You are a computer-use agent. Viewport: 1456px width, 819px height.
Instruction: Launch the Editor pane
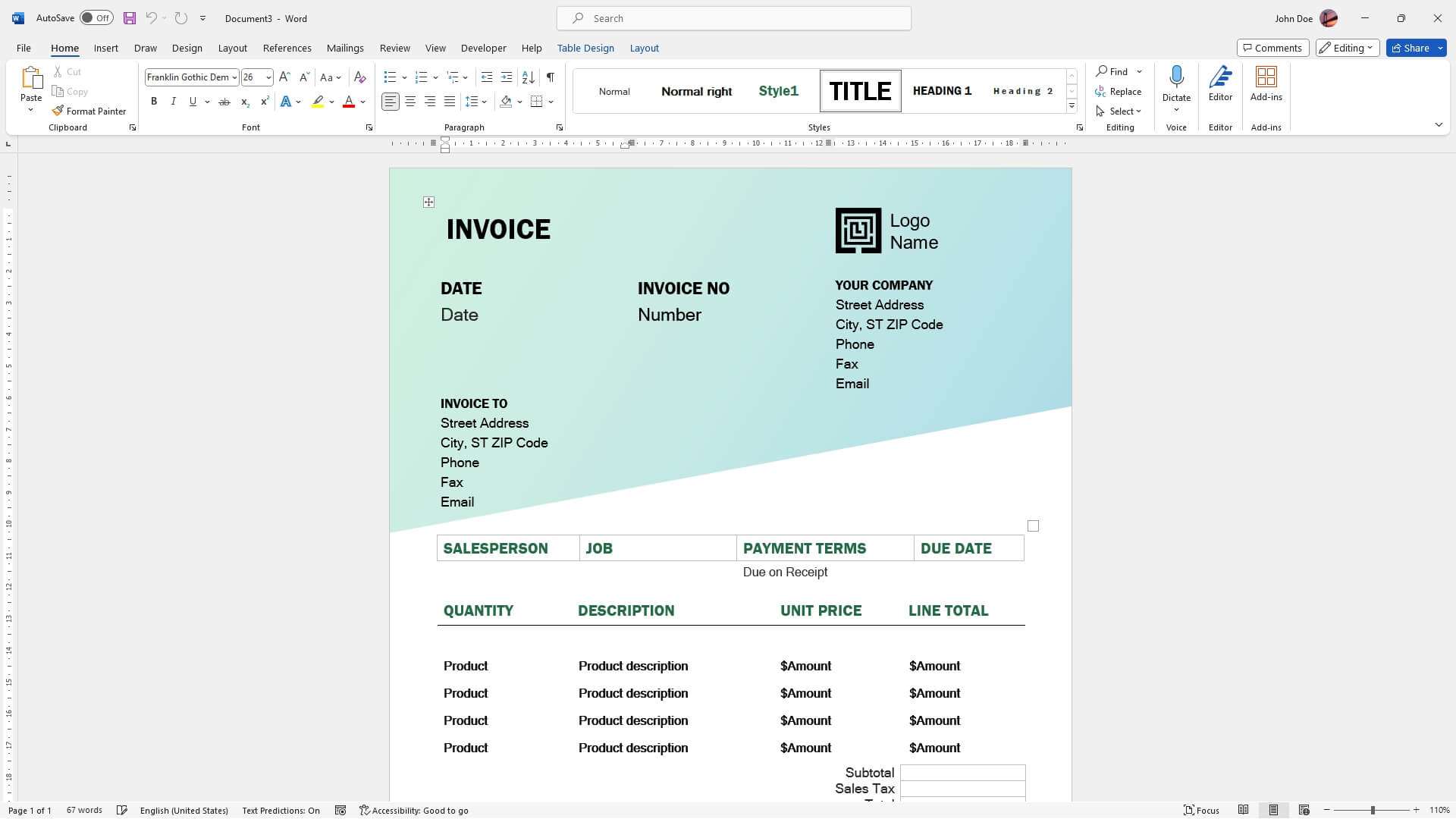[1220, 83]
